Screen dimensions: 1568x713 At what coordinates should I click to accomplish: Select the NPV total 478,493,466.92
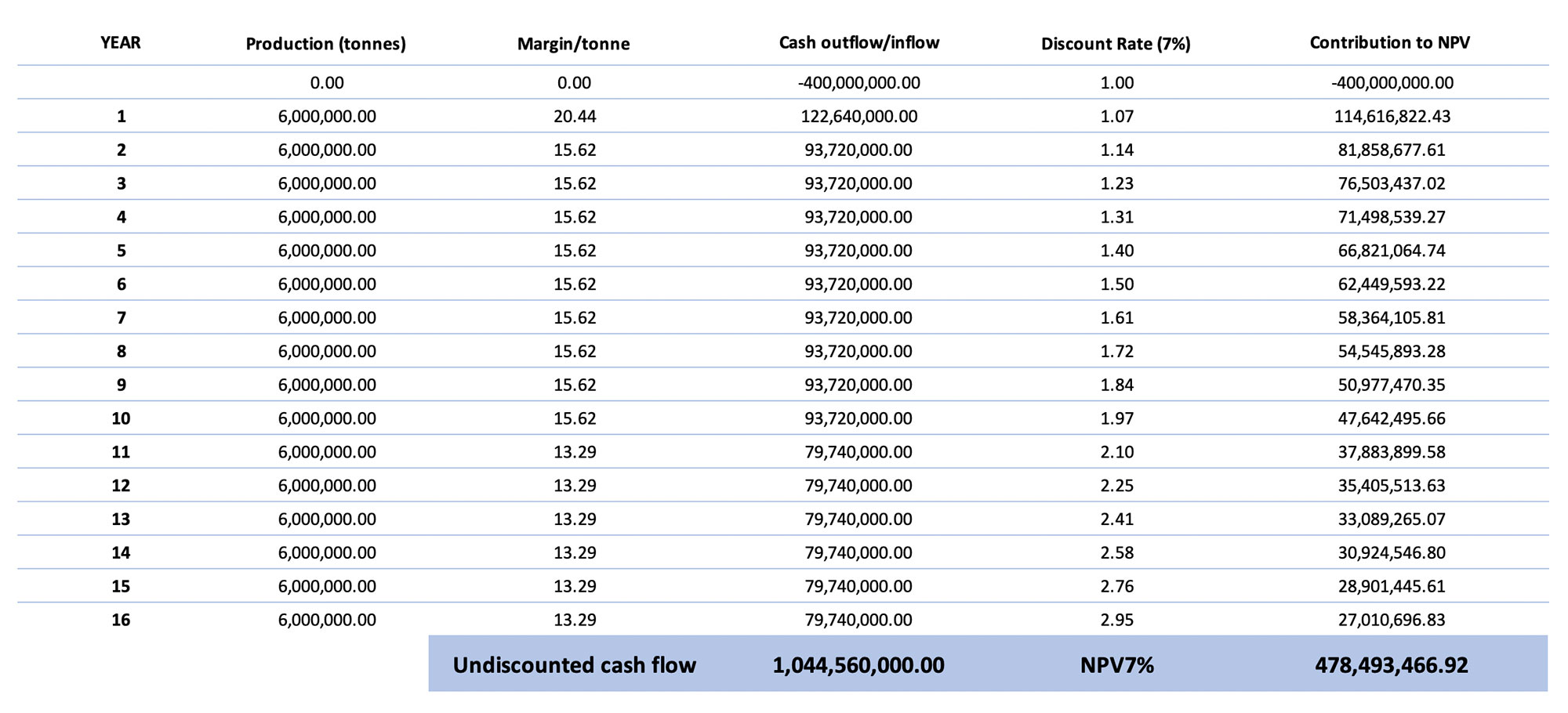click(x=1392, y=665)
